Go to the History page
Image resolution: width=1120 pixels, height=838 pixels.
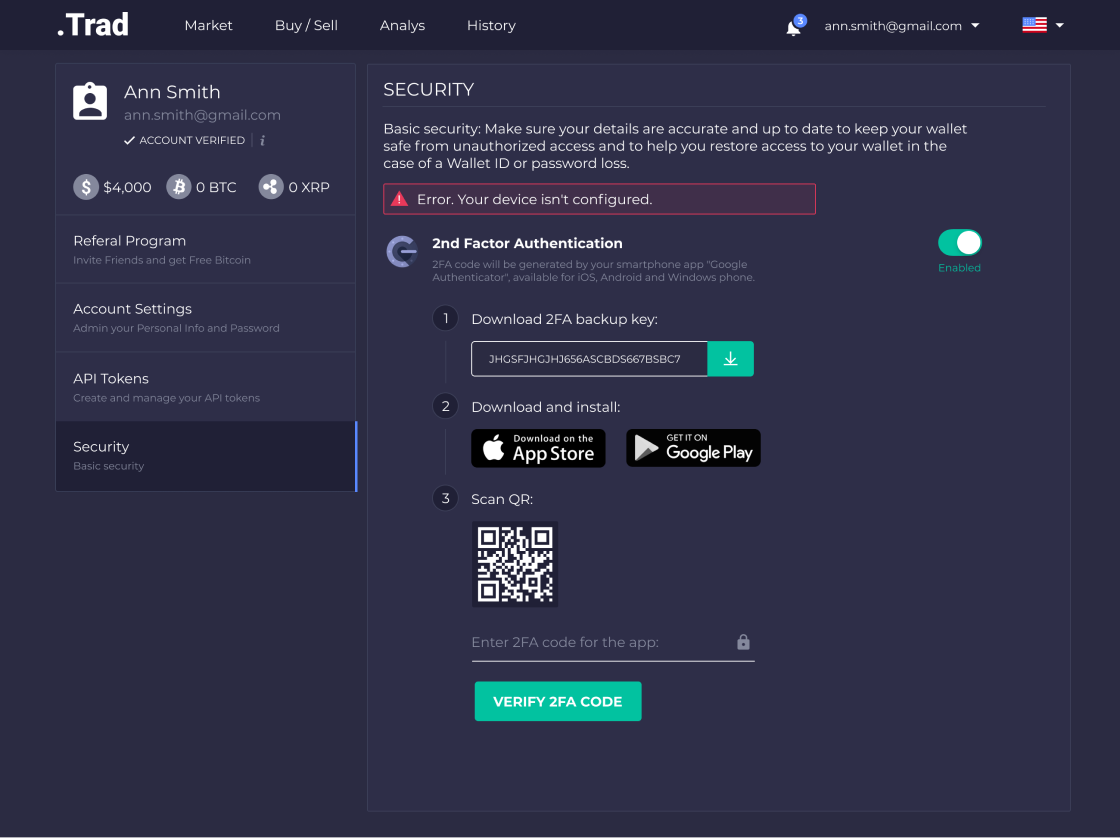click(x=491, y=26)
